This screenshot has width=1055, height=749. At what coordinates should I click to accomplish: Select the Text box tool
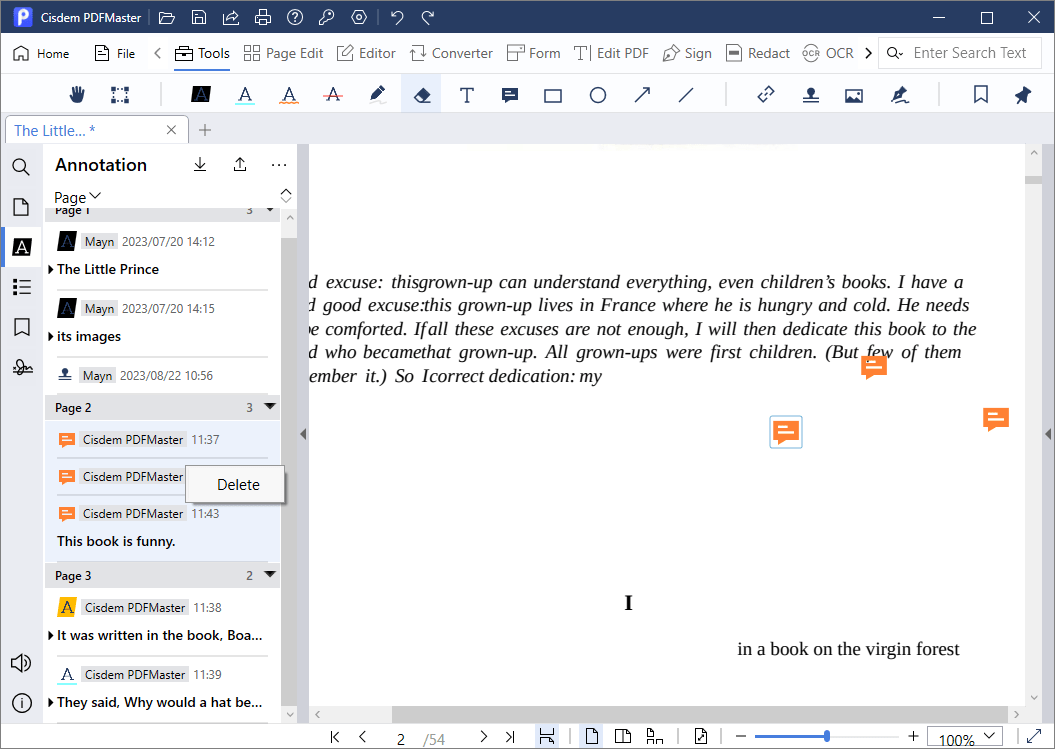466,95
